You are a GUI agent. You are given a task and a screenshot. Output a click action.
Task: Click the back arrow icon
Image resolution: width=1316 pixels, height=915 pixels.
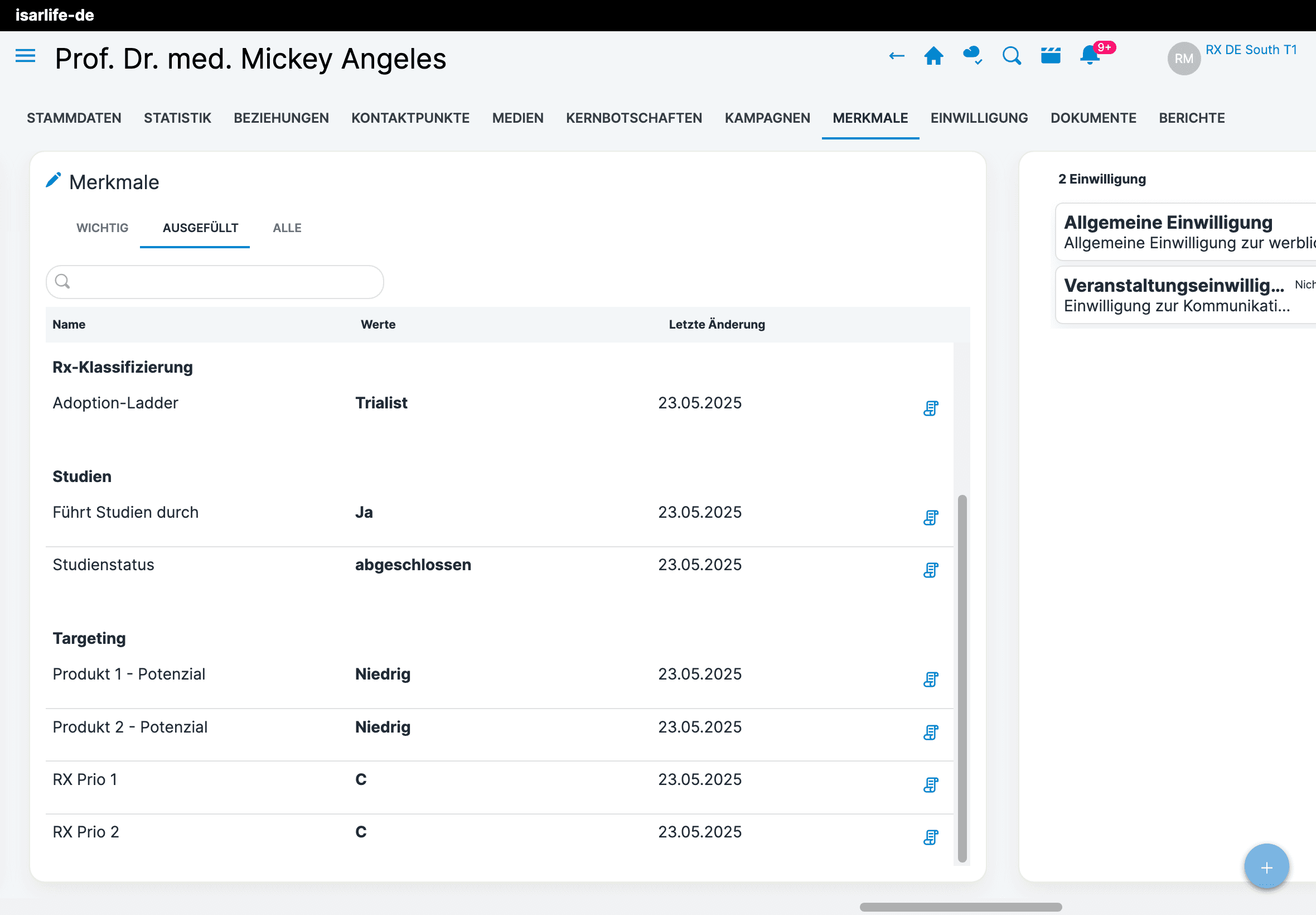897,56
